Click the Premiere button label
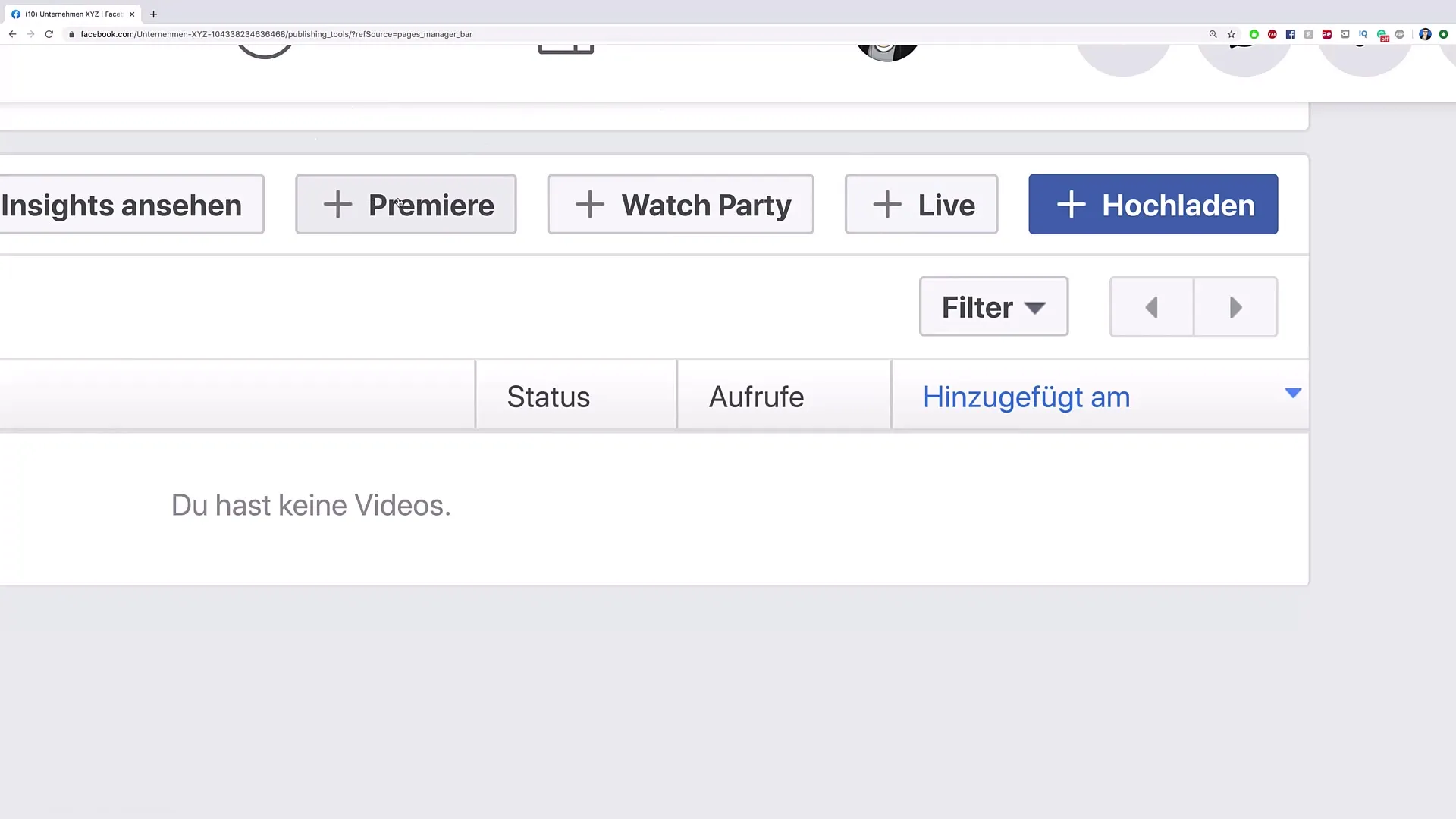The image size is (1456, 819). pos(431,205)
